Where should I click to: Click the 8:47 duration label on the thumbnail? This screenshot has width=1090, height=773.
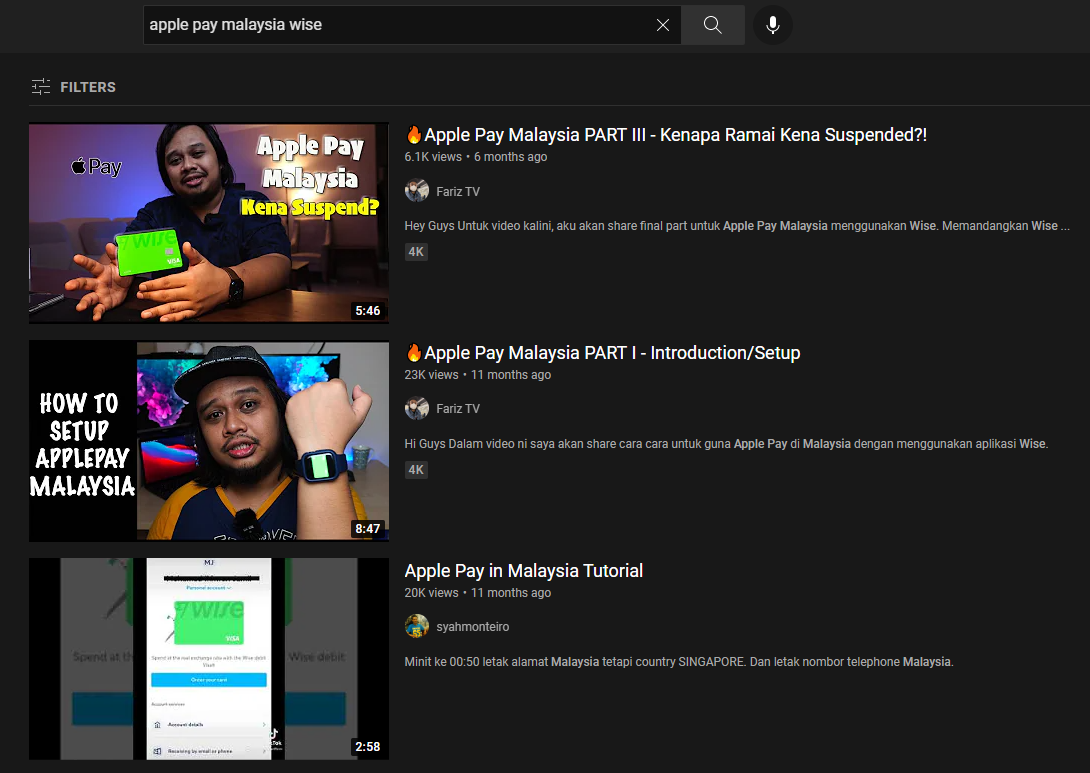coord(368,528)
